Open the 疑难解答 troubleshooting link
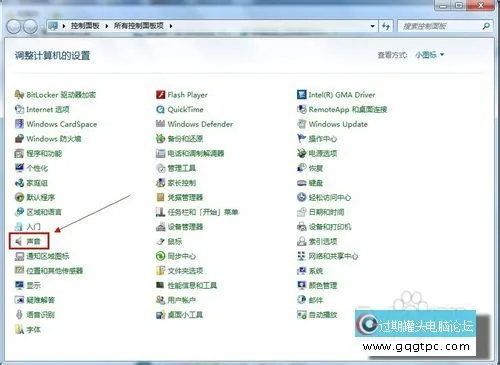 point(40,300)
